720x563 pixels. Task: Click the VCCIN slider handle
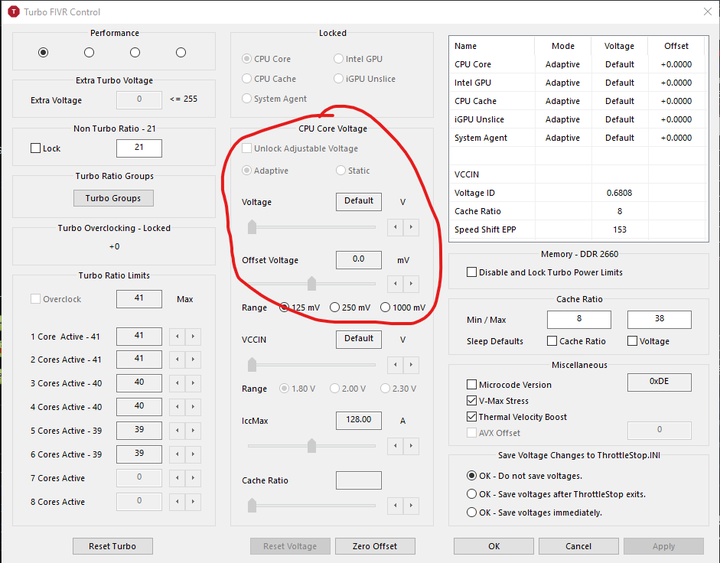click(x=252, y=365)
